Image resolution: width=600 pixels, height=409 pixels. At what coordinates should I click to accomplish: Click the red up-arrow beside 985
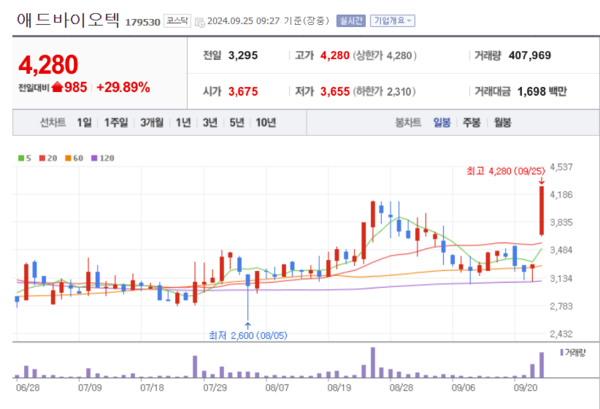coord(57,87)
